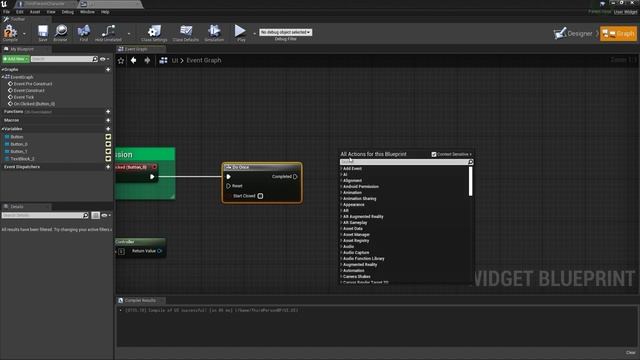
Task: Click the Do Once node's Completed output pin
Action: tap(295, 177)
